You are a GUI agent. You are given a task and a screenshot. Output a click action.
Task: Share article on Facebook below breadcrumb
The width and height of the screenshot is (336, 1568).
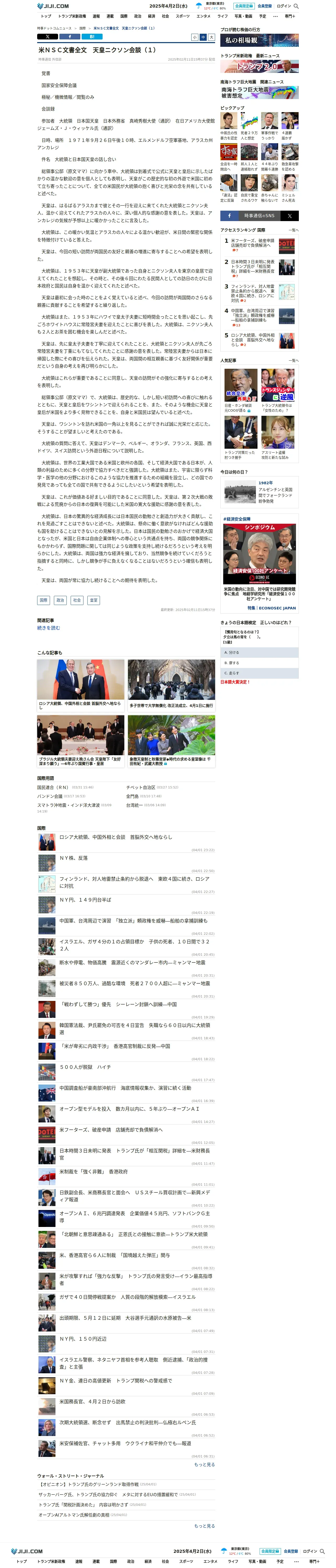tap(70, 37)
